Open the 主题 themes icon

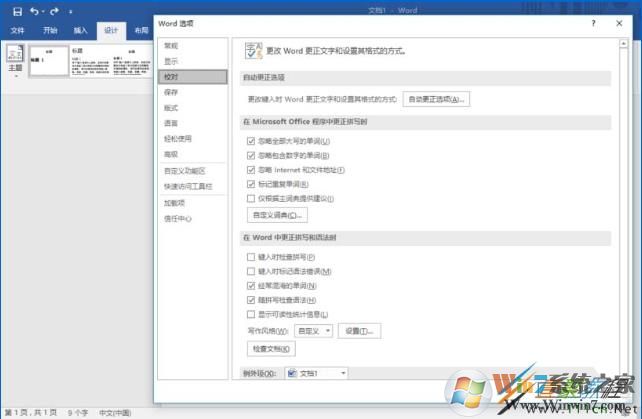[16, 58]
